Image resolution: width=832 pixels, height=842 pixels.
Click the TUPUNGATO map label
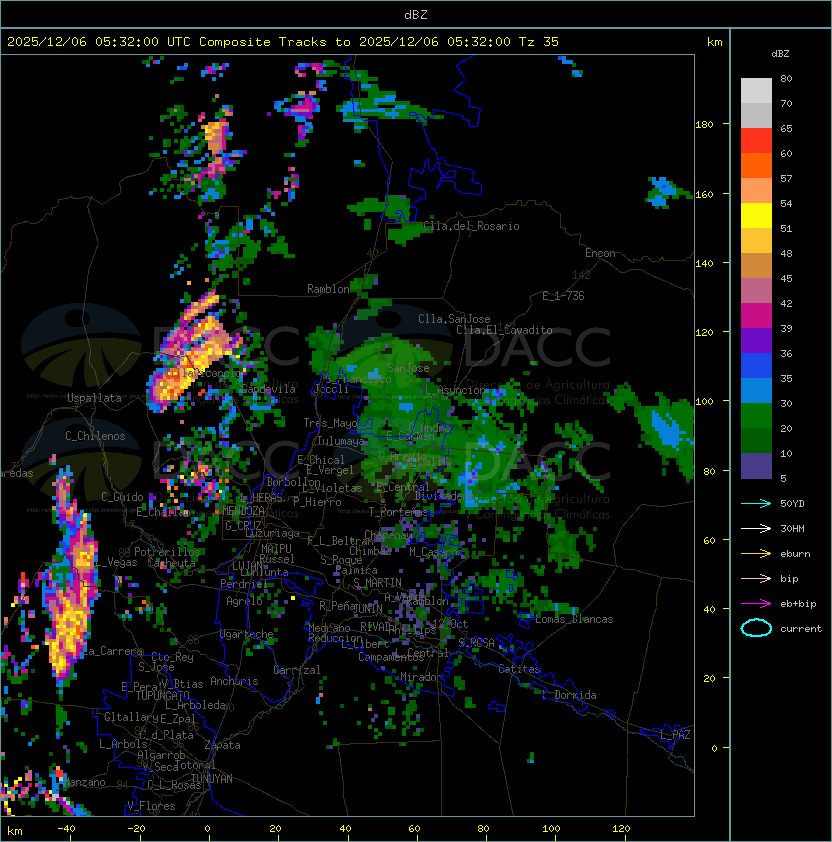pyautogui.click(x=162, y=695)
